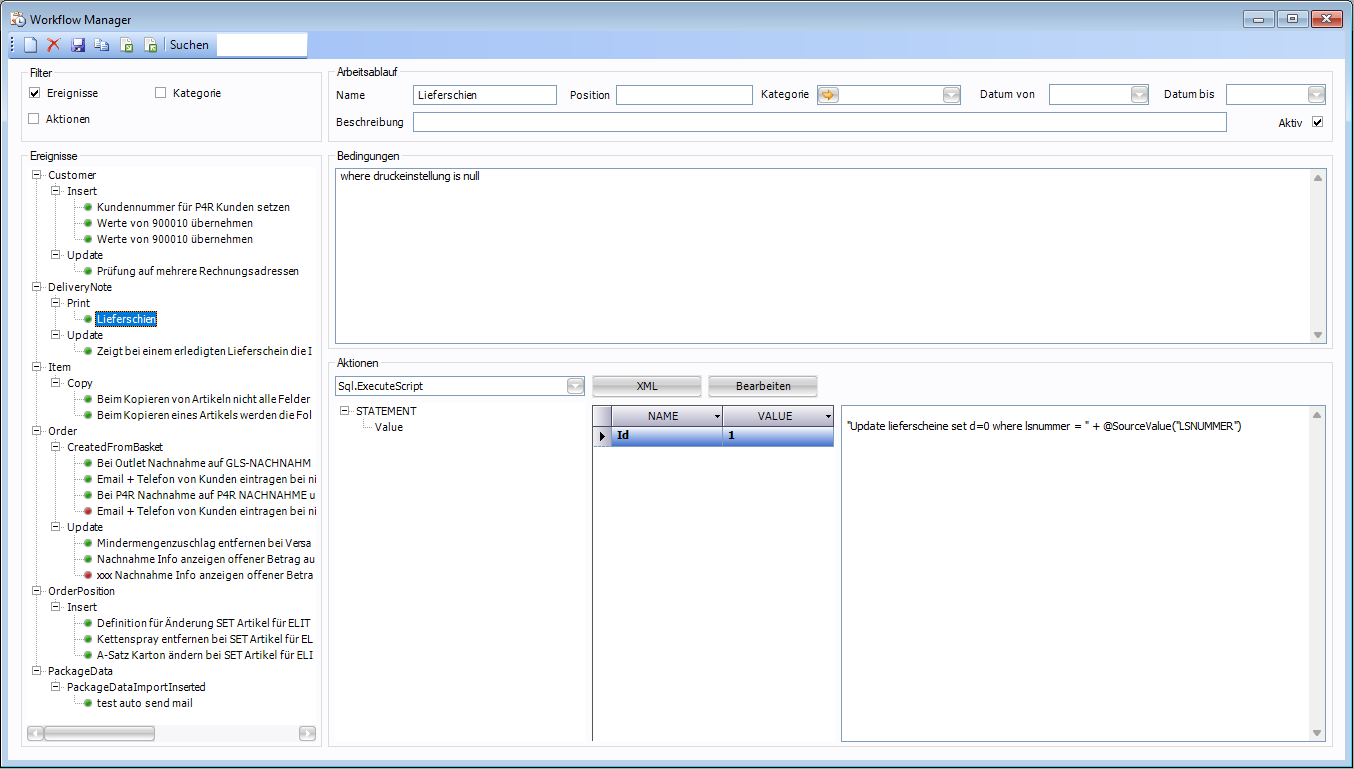Enable the Kategorie filter checkbox
The height and width of the screenshot is (769, 1354).
[x=161, y=93]
